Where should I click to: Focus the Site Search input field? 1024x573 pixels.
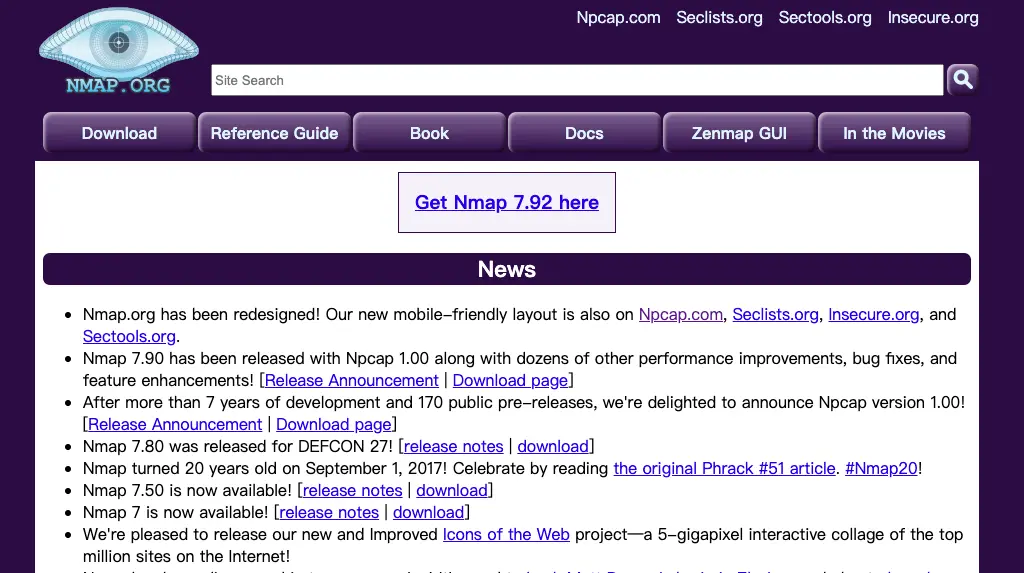point(577,80)
